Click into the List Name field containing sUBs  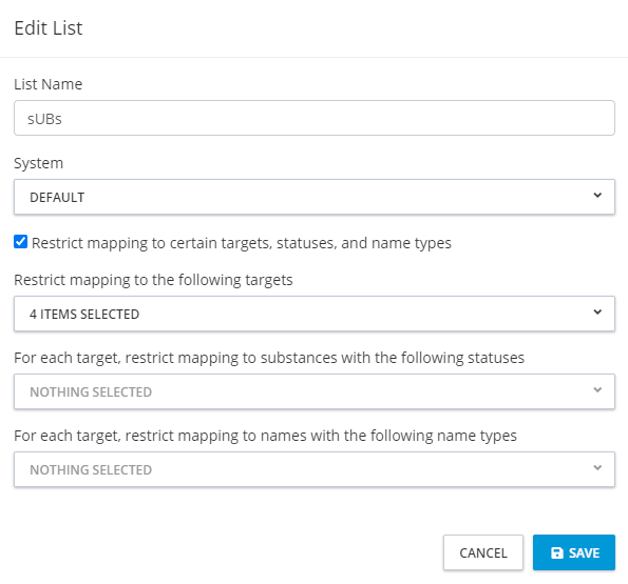[314, 119]
